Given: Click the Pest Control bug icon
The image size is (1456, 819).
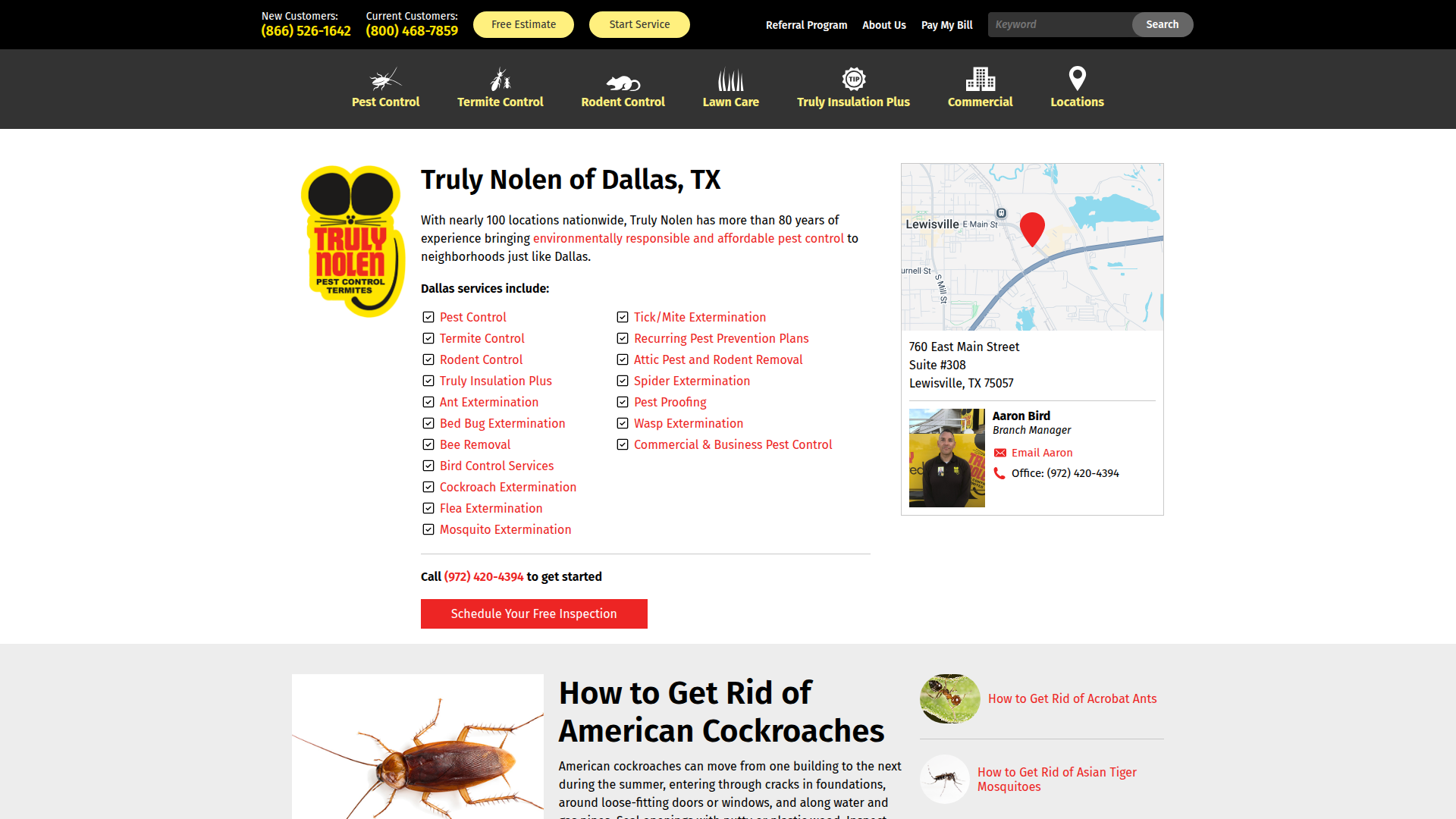Looking at the screenshot, I should [385, 79].
